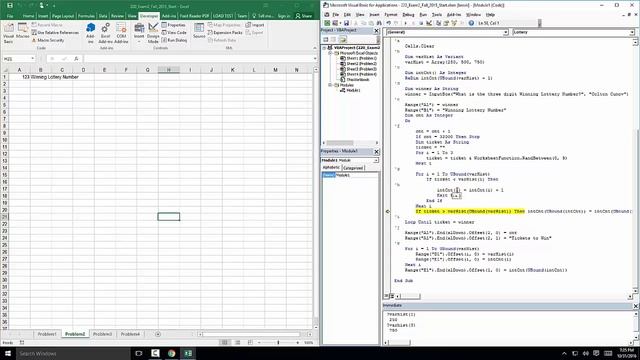Click View Microsoft Excel icon in VBA toolbar

click(327, 23)
